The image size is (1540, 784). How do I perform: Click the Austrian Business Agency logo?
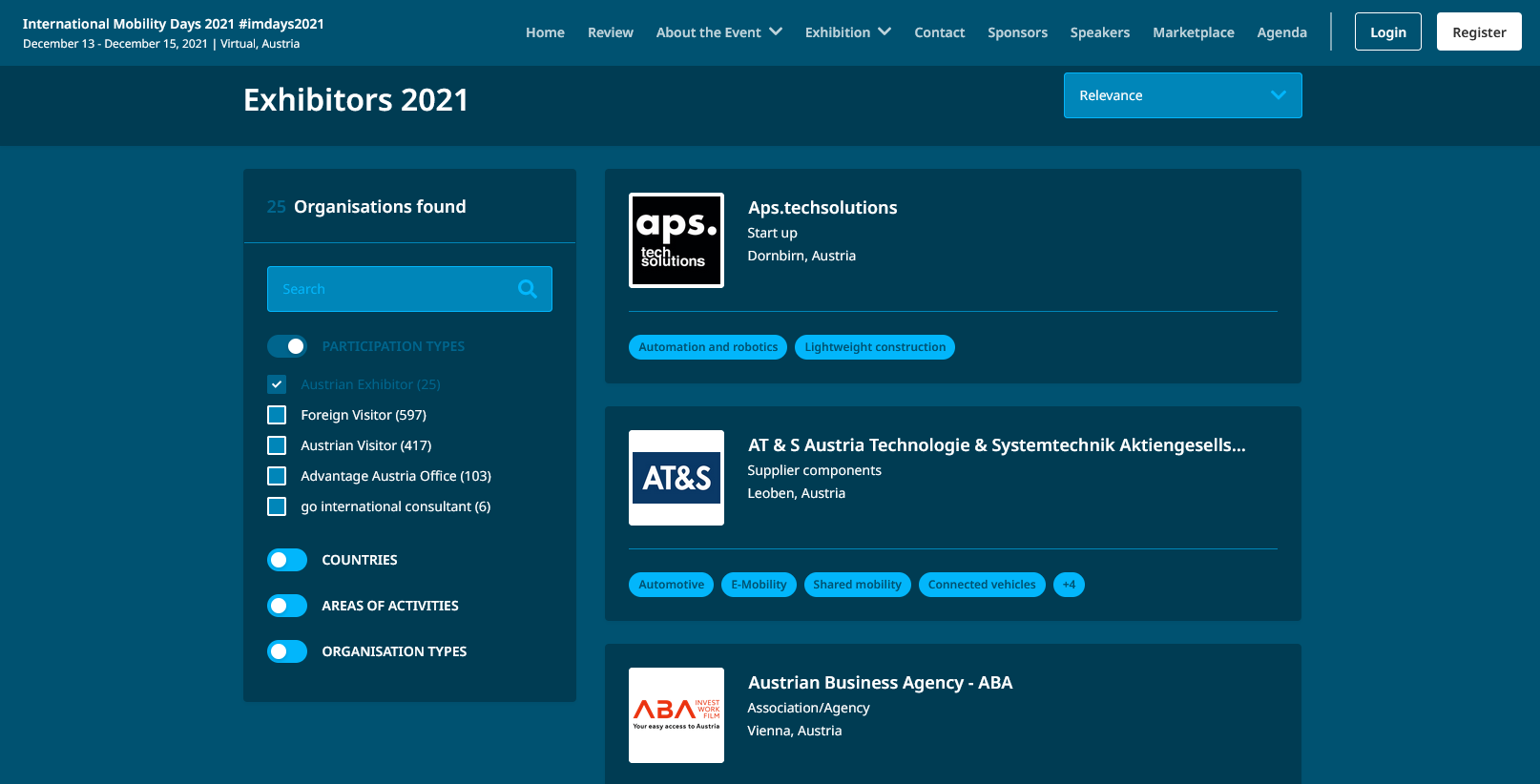click(x=676, y=715)
